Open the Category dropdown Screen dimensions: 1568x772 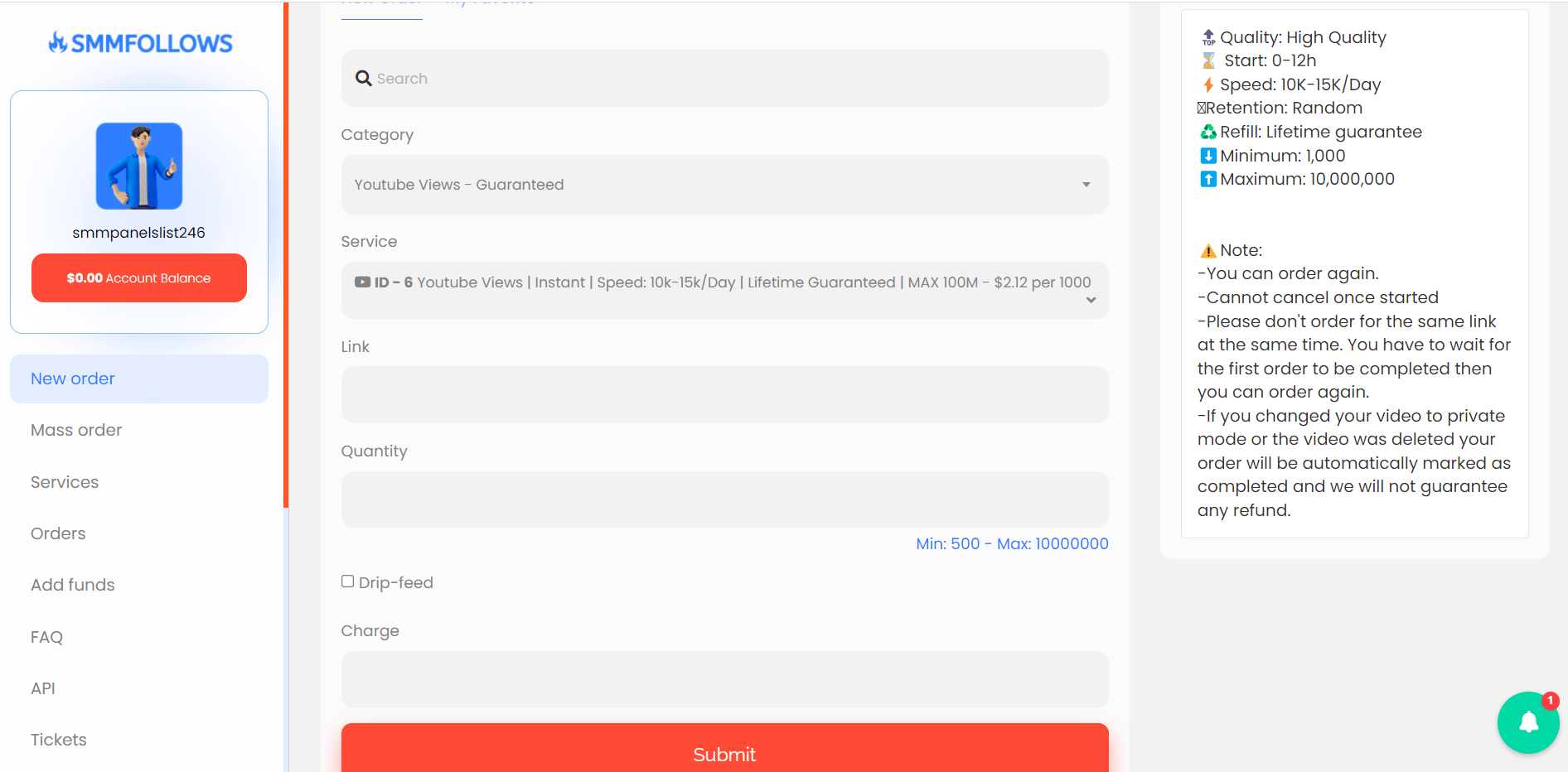point(724,185)
